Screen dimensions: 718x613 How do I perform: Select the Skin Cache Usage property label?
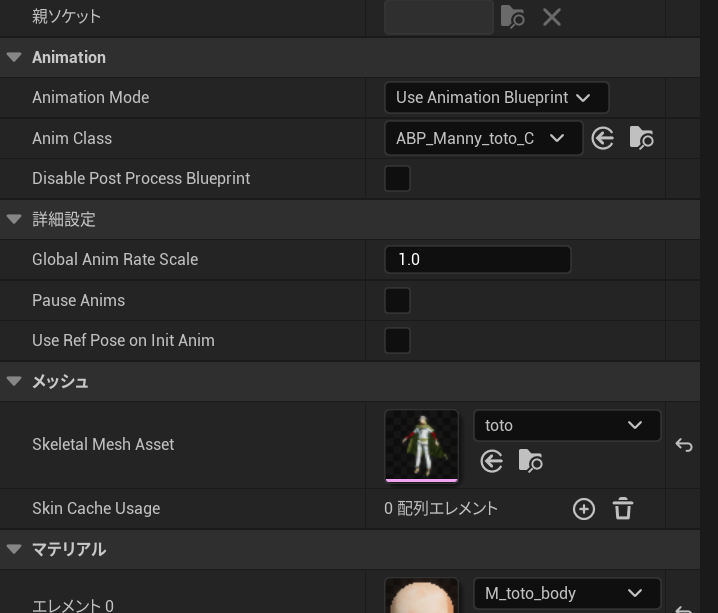pyautogui.click(x=96, y=509)
